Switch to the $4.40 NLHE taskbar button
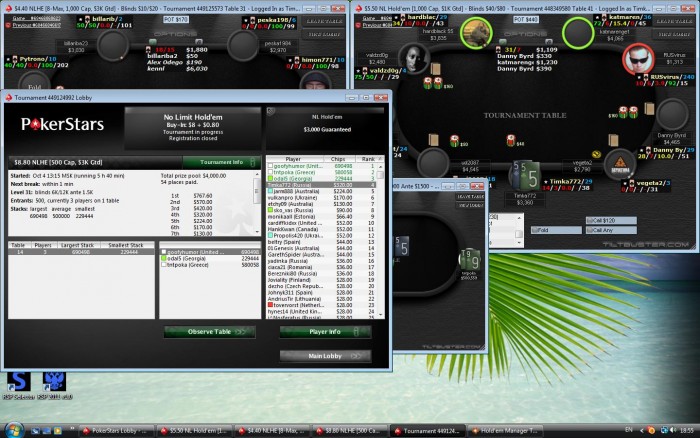 (x=272, y=431)
